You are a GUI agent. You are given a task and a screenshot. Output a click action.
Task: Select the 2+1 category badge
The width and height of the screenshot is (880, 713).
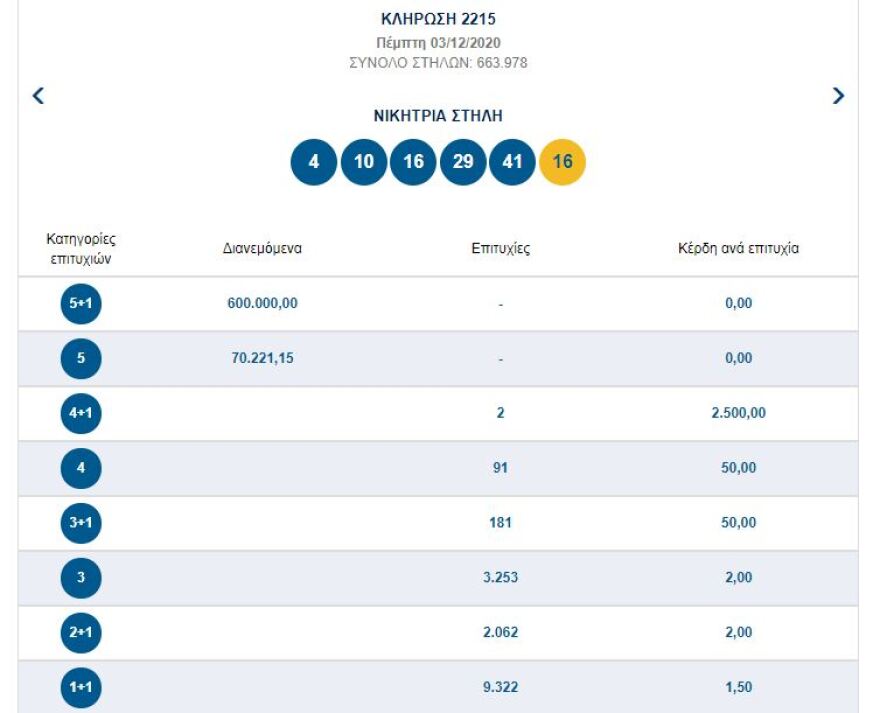click(81, 633)
